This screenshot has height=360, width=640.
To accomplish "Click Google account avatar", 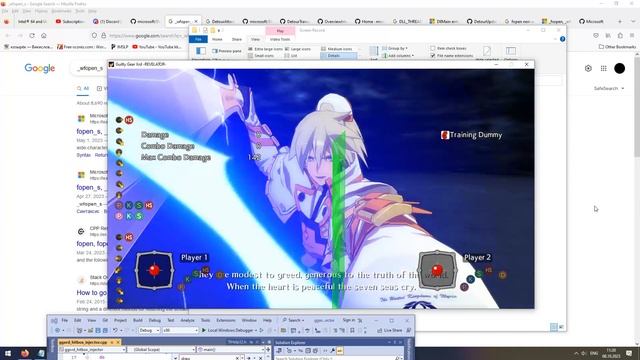I will 619,69.
